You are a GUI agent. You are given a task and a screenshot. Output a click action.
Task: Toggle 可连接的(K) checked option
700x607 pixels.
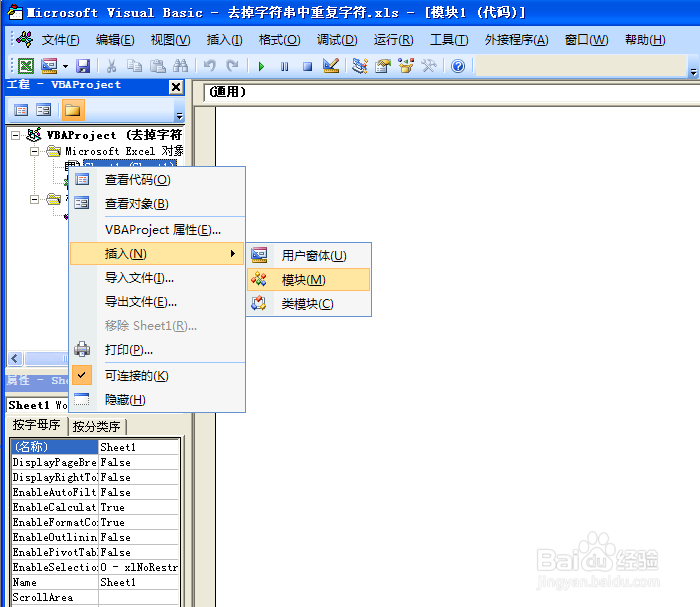(158, 376)
